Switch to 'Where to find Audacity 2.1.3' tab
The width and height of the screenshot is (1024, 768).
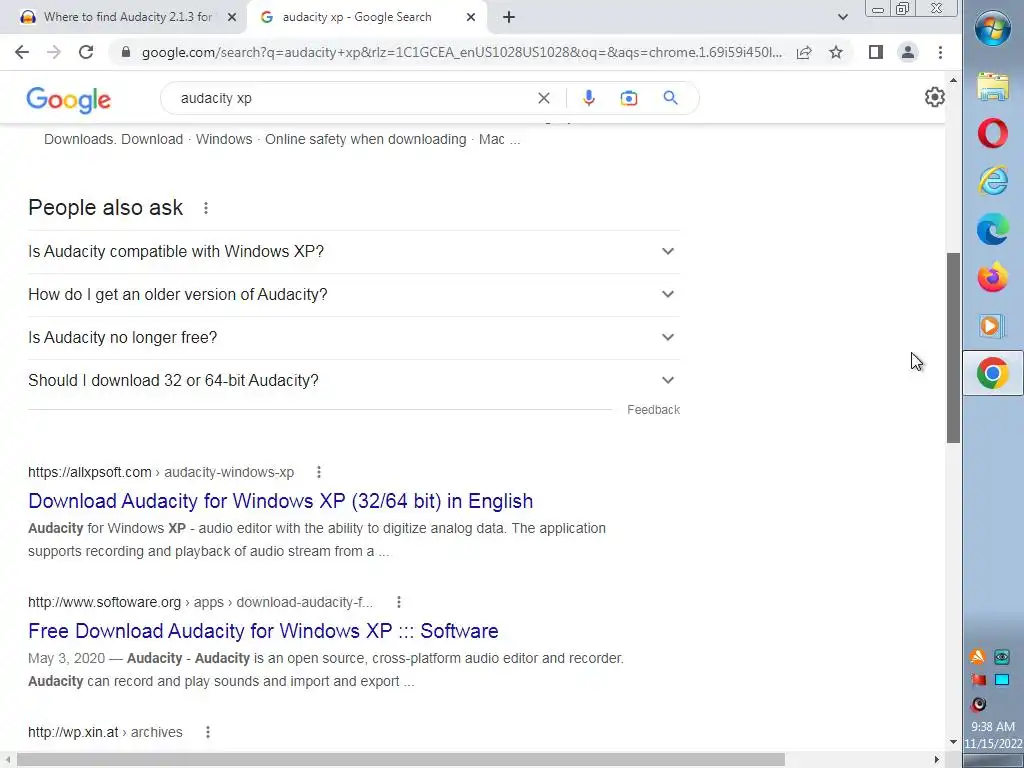[127, 17]
